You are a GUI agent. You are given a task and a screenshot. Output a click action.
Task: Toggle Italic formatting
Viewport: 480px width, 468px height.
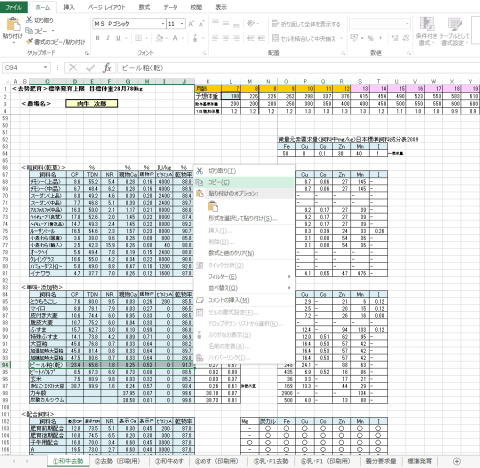click(x=108, y=38)
